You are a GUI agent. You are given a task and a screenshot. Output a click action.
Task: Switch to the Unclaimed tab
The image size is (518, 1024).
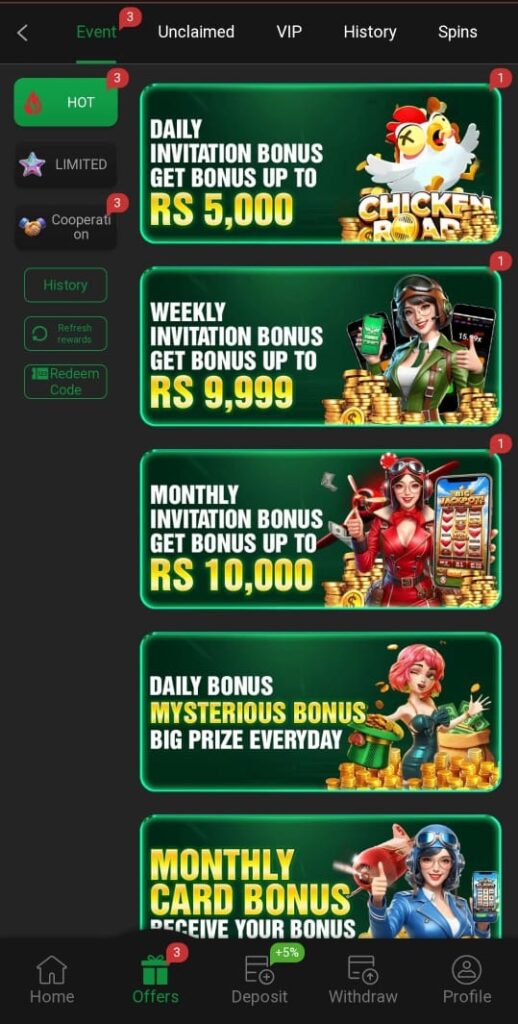pyautogui.click(x=196, y=32)
